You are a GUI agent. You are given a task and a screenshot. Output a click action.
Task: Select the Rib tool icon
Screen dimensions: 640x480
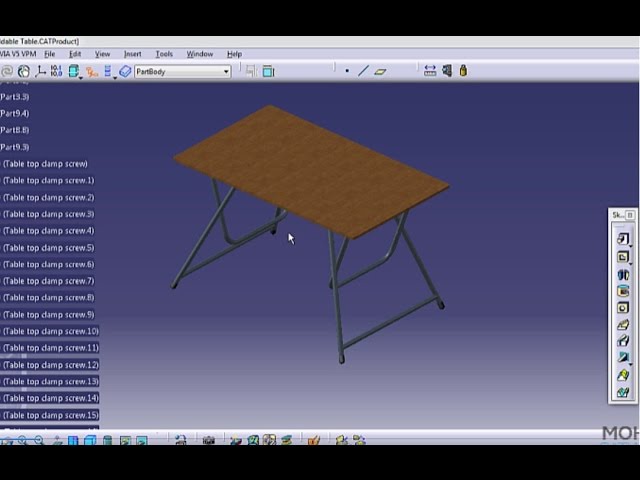coord(623,325)
